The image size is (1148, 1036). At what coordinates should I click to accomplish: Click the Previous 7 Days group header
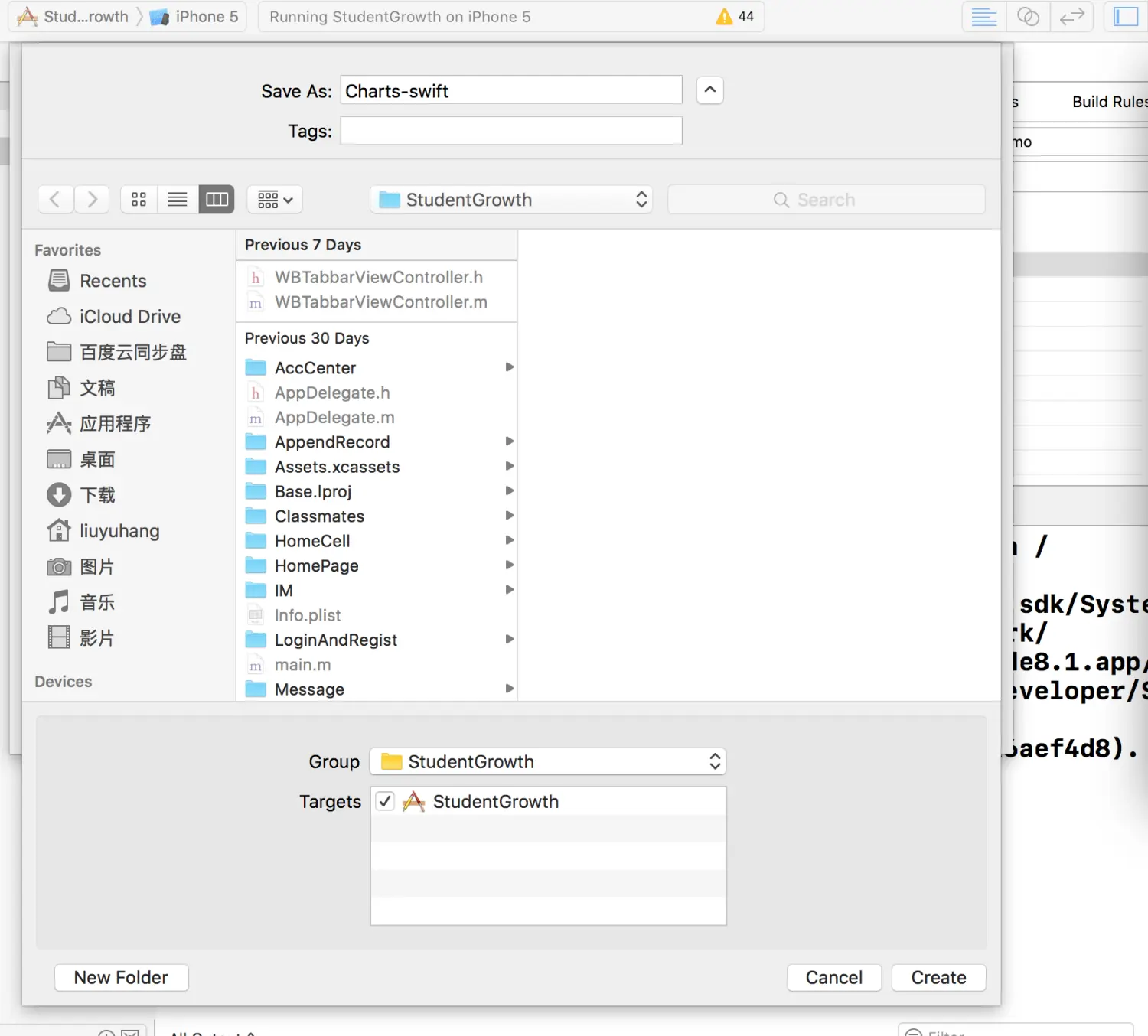[x=303, y=245]
